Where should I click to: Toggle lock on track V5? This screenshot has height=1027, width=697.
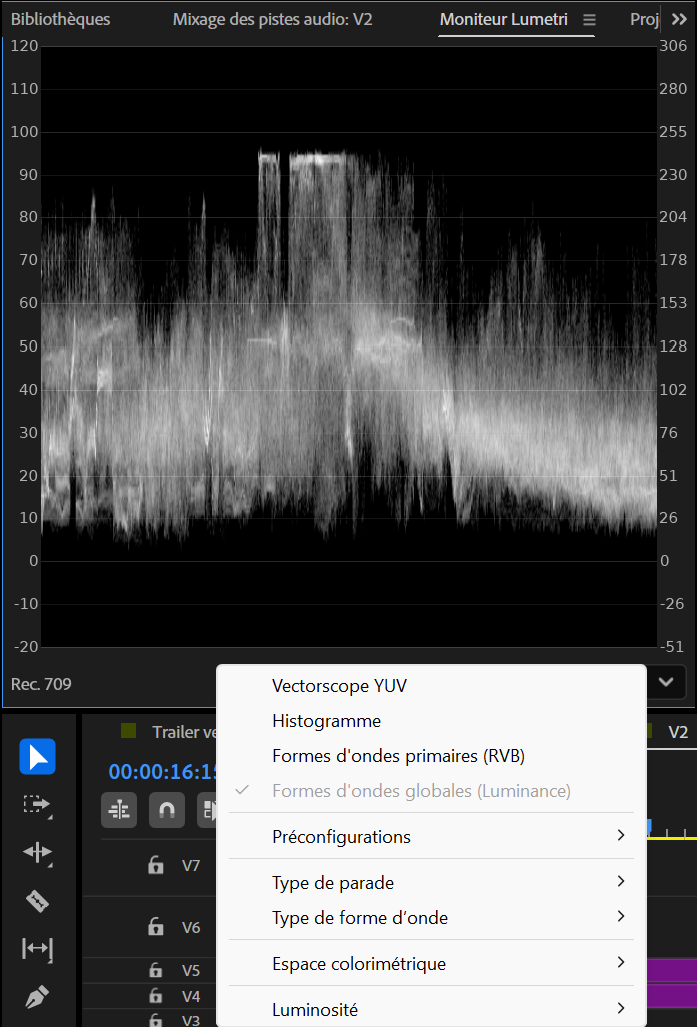coord(155,970)
